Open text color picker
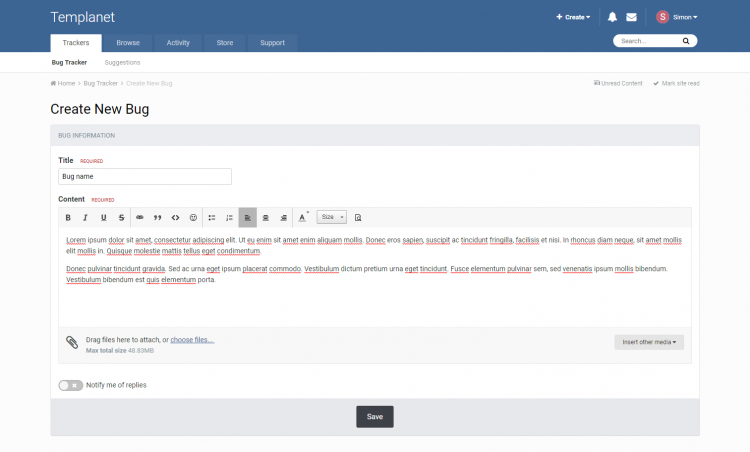Screen dimensions: 750x452 point(303,217)
